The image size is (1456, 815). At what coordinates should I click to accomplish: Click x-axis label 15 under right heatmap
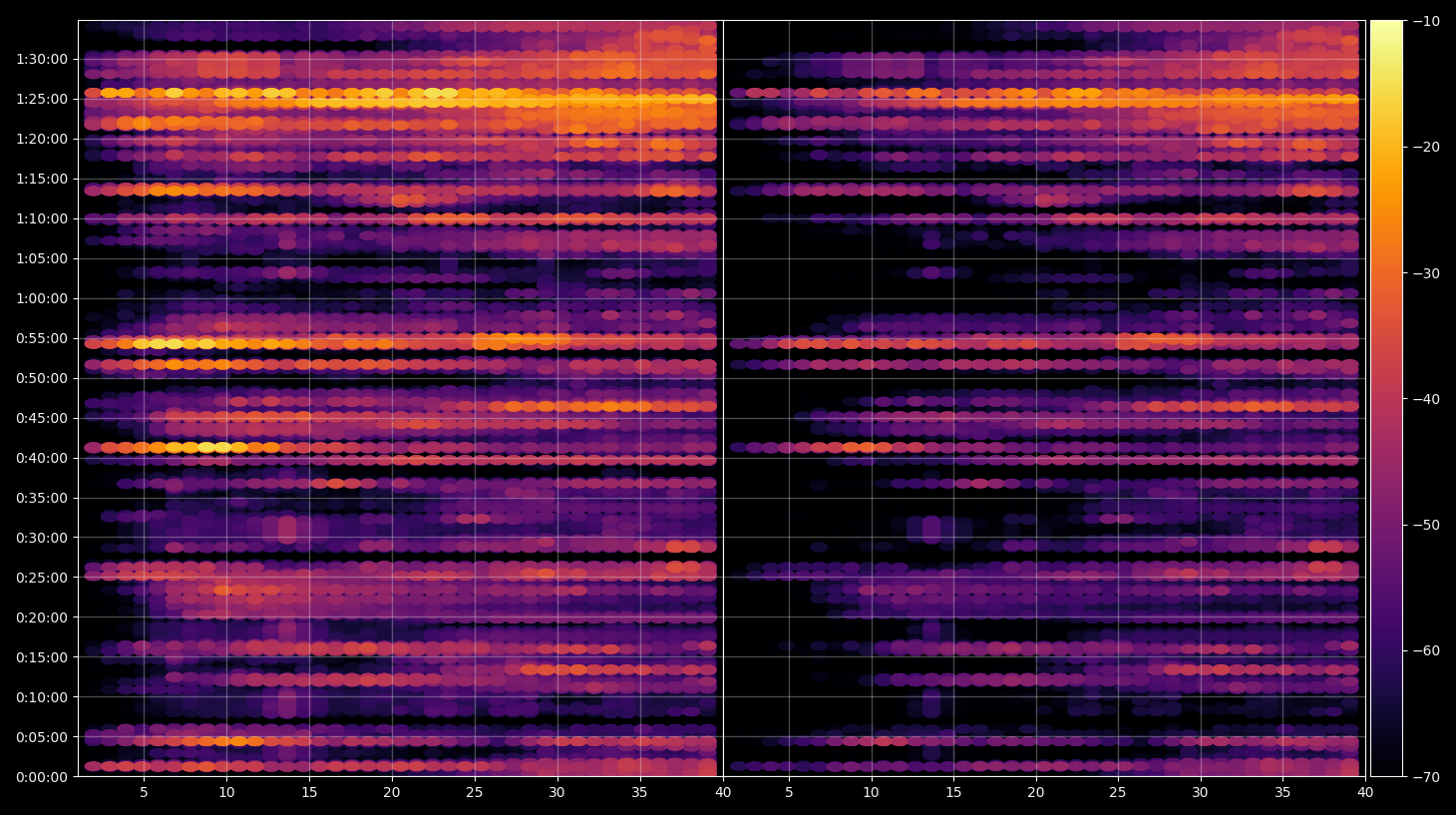(x=953, y=793)
